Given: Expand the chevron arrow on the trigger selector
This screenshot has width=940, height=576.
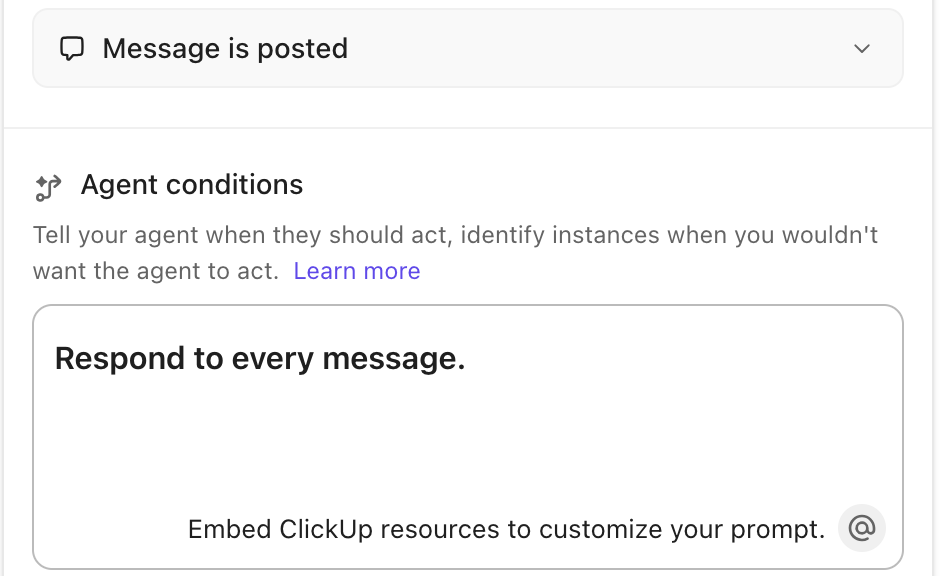Looking at the screenshot, I should [862, 49].
